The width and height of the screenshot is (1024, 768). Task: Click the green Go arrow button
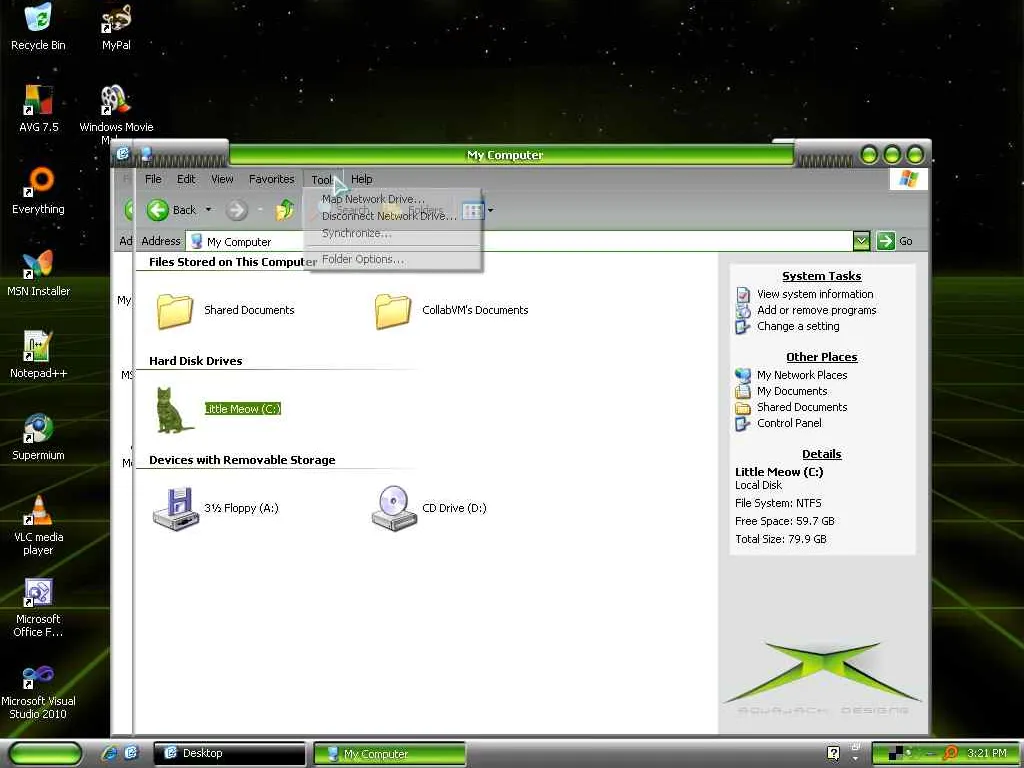(886, 241)
